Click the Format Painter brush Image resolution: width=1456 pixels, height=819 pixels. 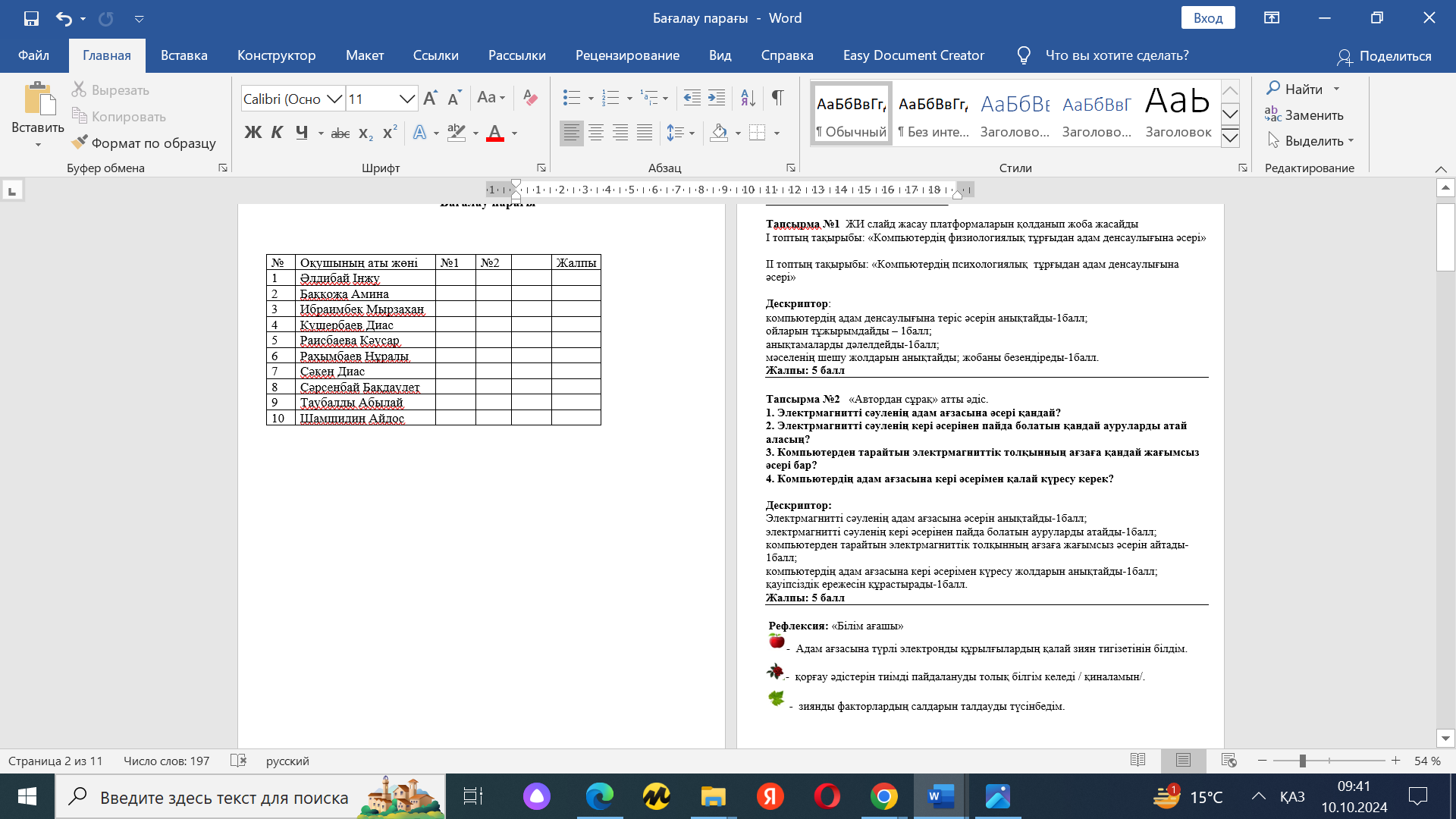click(x=80, y=143)
